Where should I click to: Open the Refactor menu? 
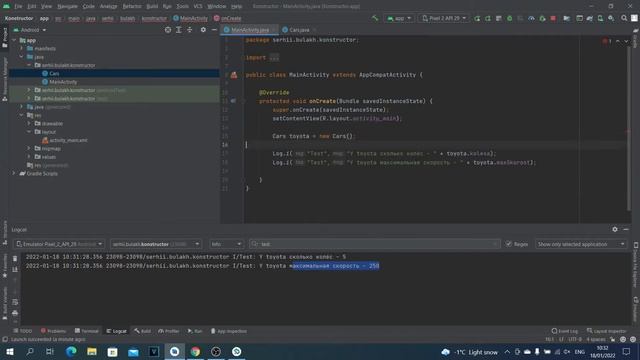[x=132, y=6]
